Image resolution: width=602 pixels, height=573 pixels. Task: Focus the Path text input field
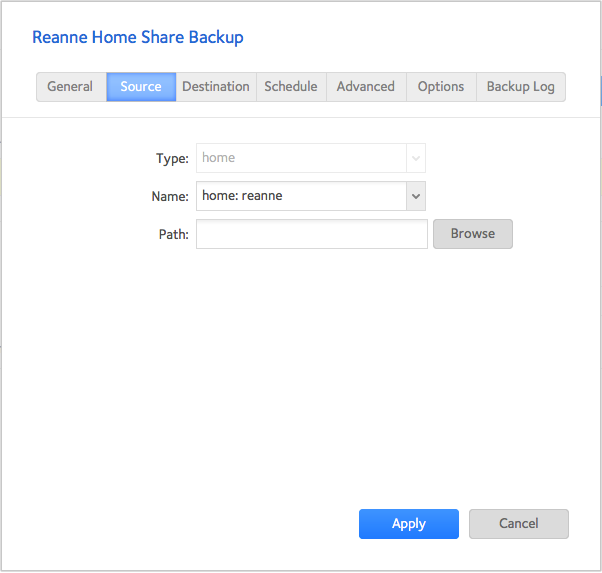312,234
